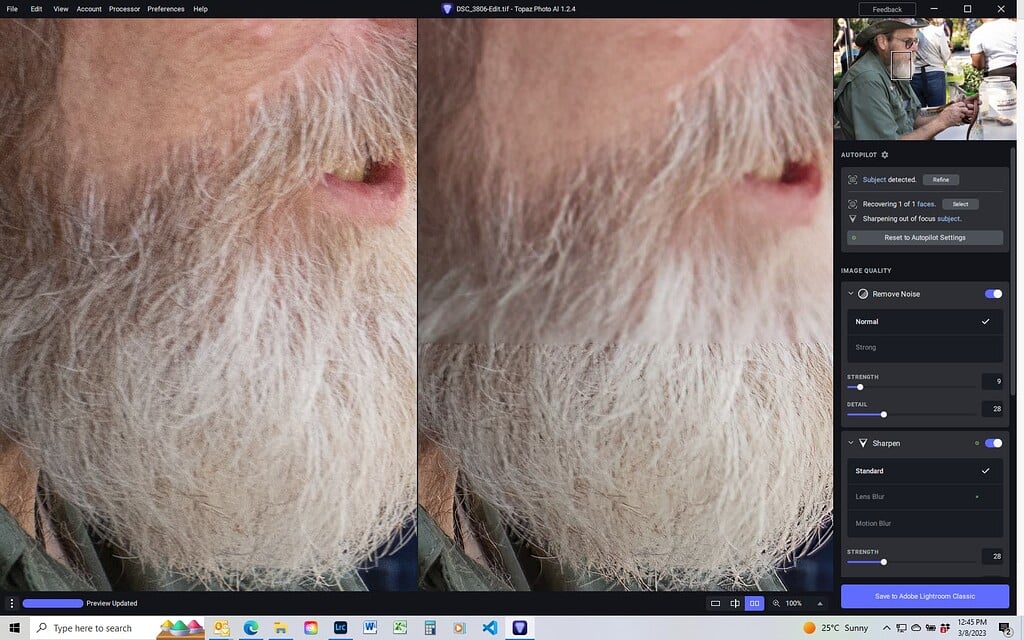Image resolution: width=1024 pixels, height=640 pixels.
Task: Select the single image view icon
Action: click(715, 603)
